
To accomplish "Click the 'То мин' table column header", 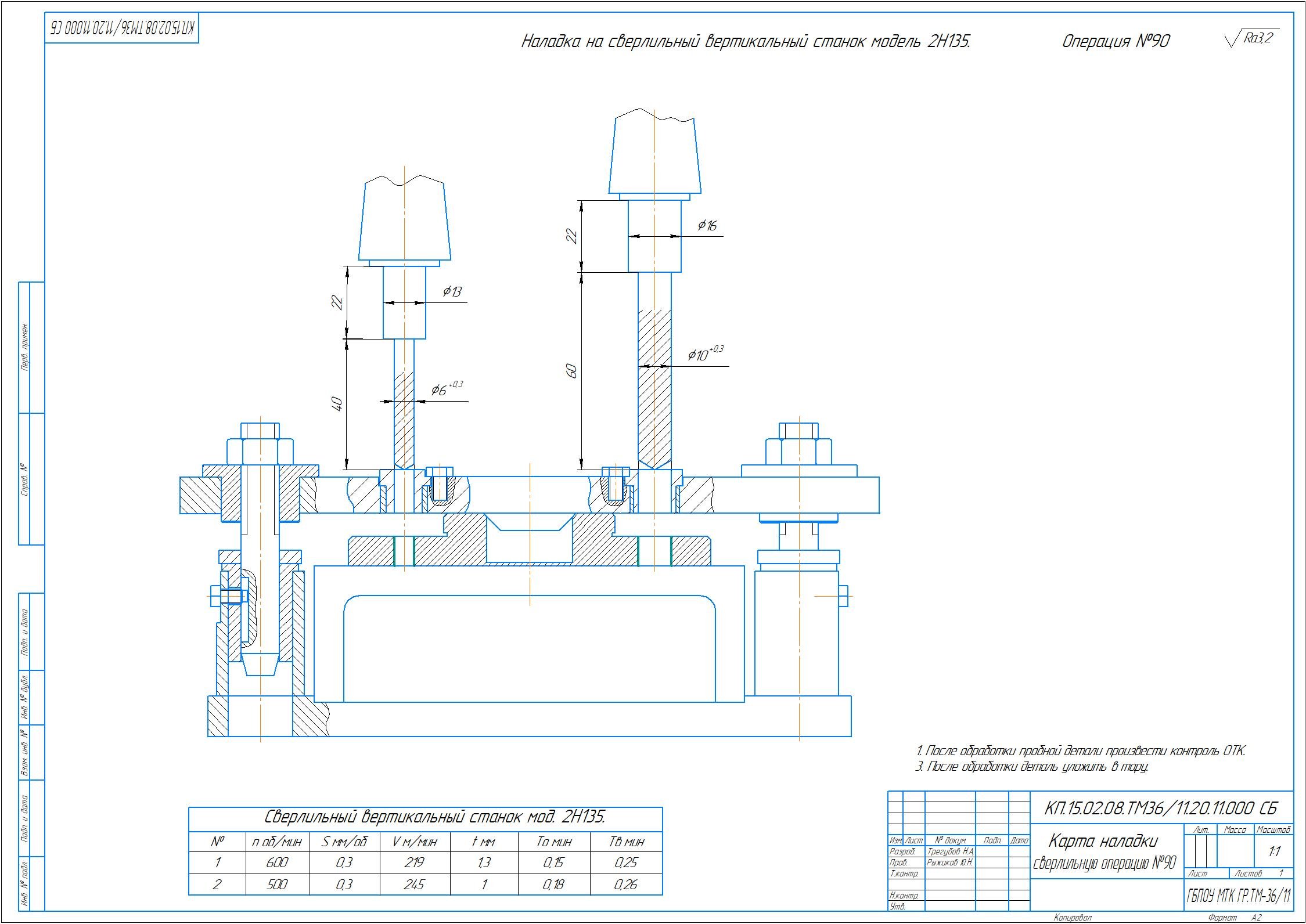I will pos(554,842).
